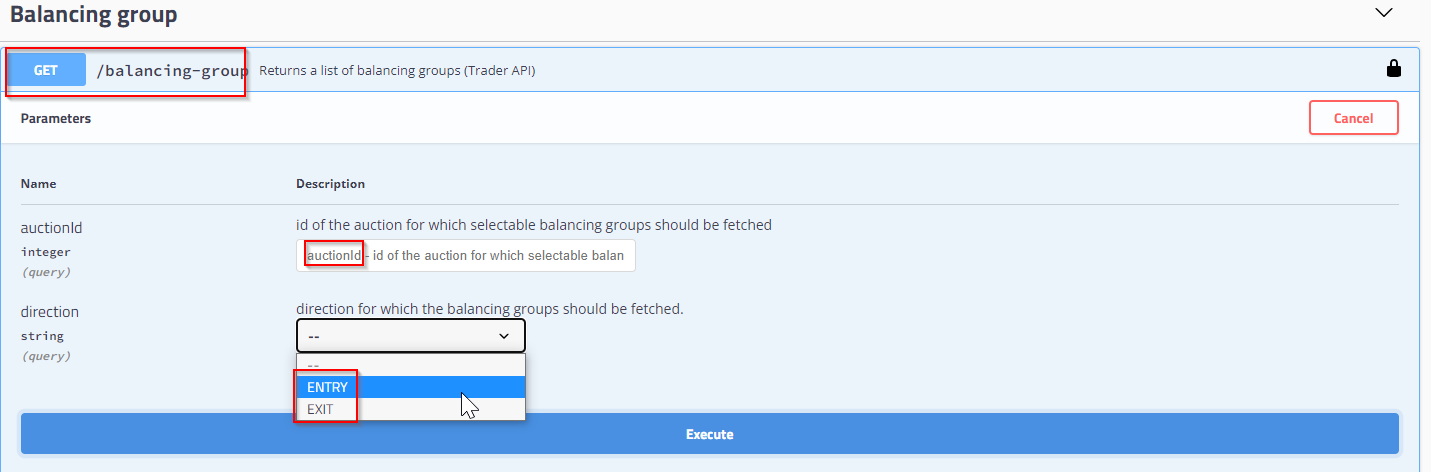The image size is (1431, 472).
Task: Click the Parameters section title
Action: tap(56, 118)
